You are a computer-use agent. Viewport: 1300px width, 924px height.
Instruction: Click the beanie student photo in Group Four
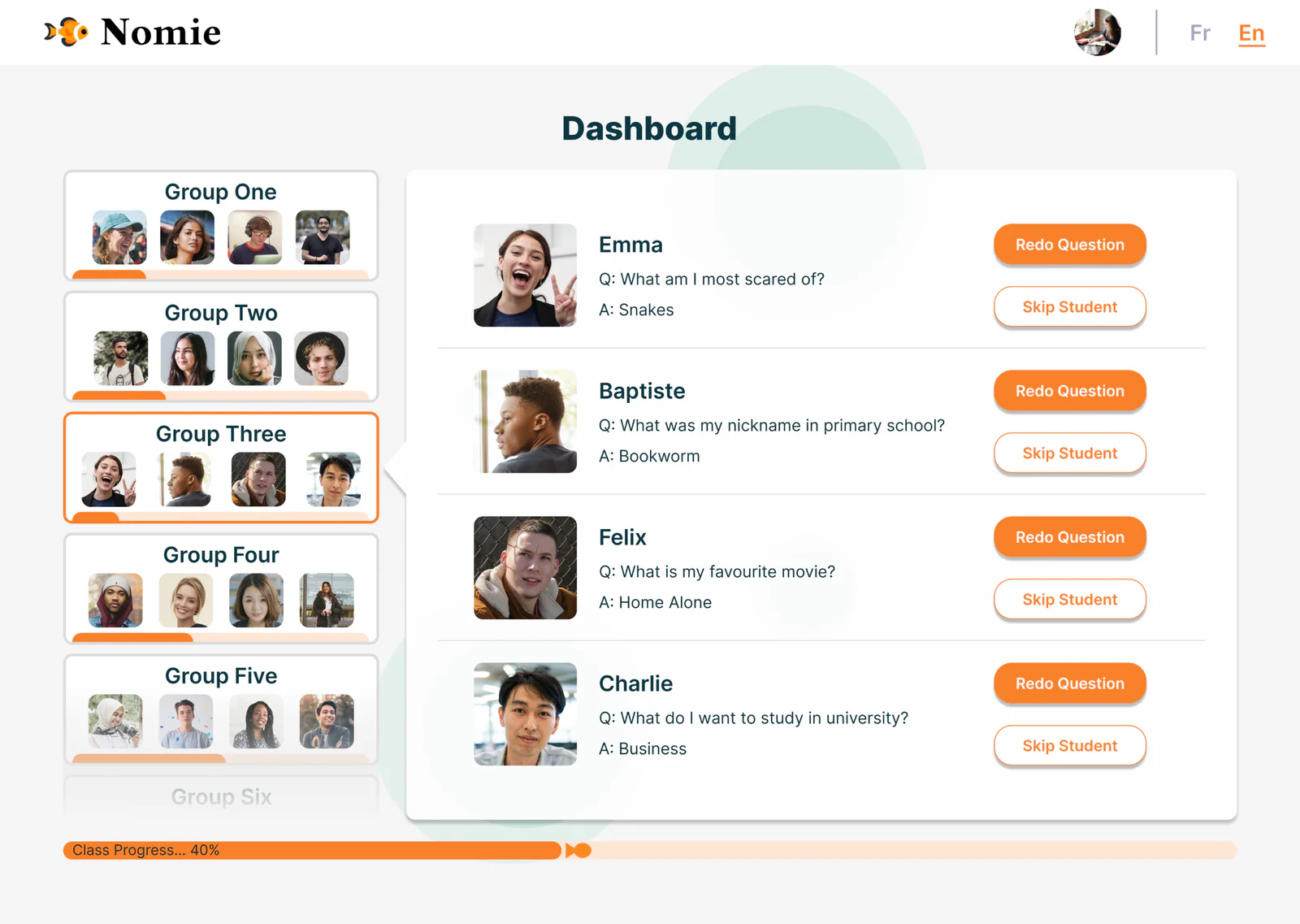pos(115,601)
